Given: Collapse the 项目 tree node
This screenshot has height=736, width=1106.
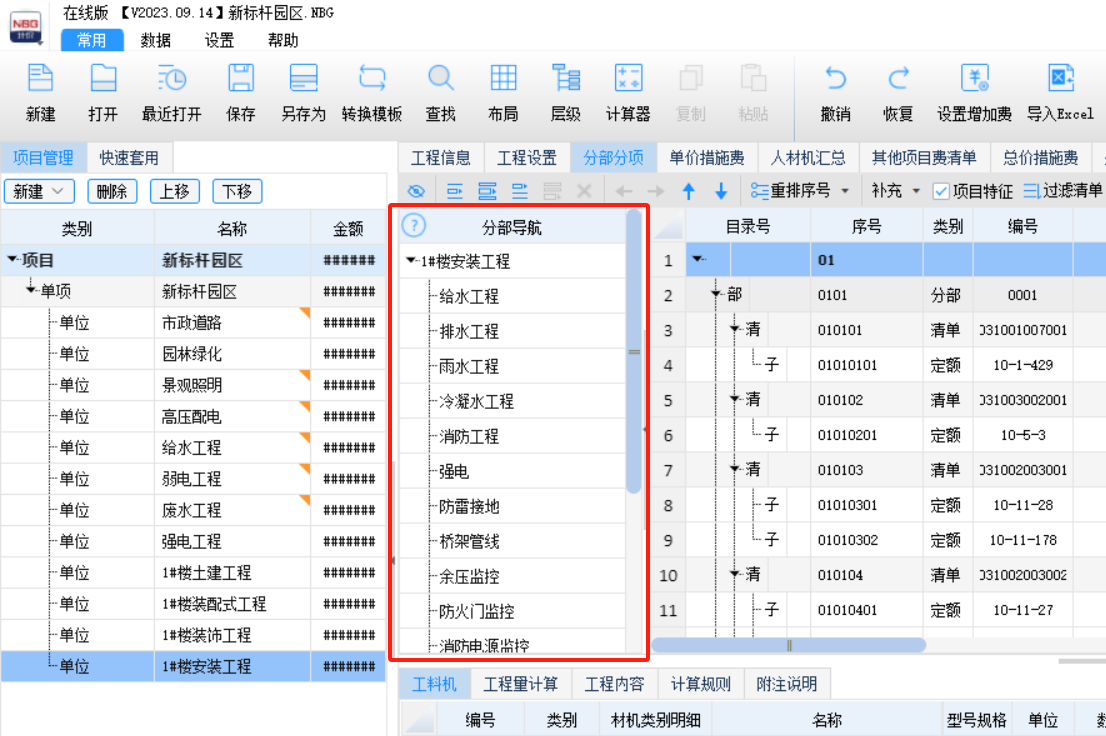Looking at the screenshot, I should (12, 260).
